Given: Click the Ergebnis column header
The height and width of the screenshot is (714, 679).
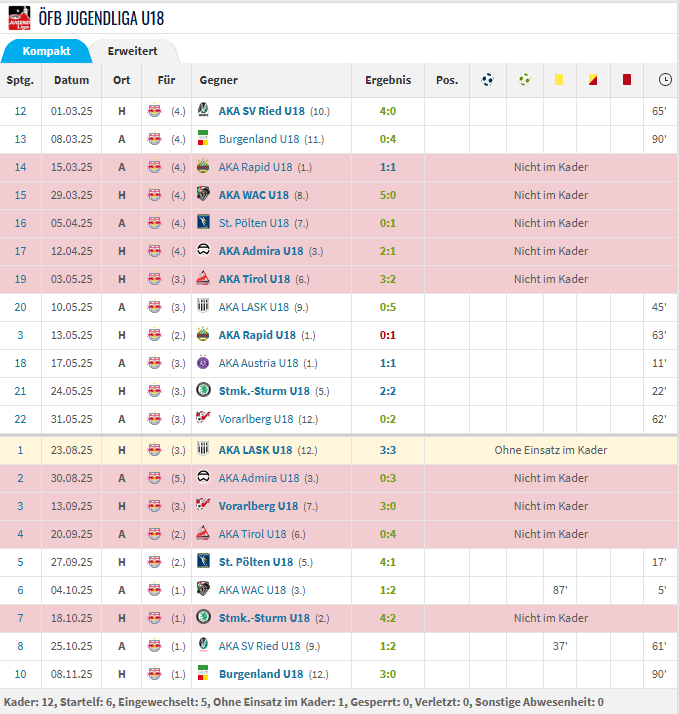Looking at the screenshot, I should [x=388, y=80].
